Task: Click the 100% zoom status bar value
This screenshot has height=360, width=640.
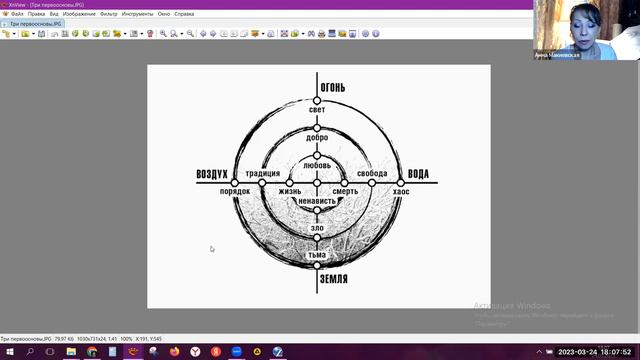Action: pyautogui.click(x=126, y=339)
